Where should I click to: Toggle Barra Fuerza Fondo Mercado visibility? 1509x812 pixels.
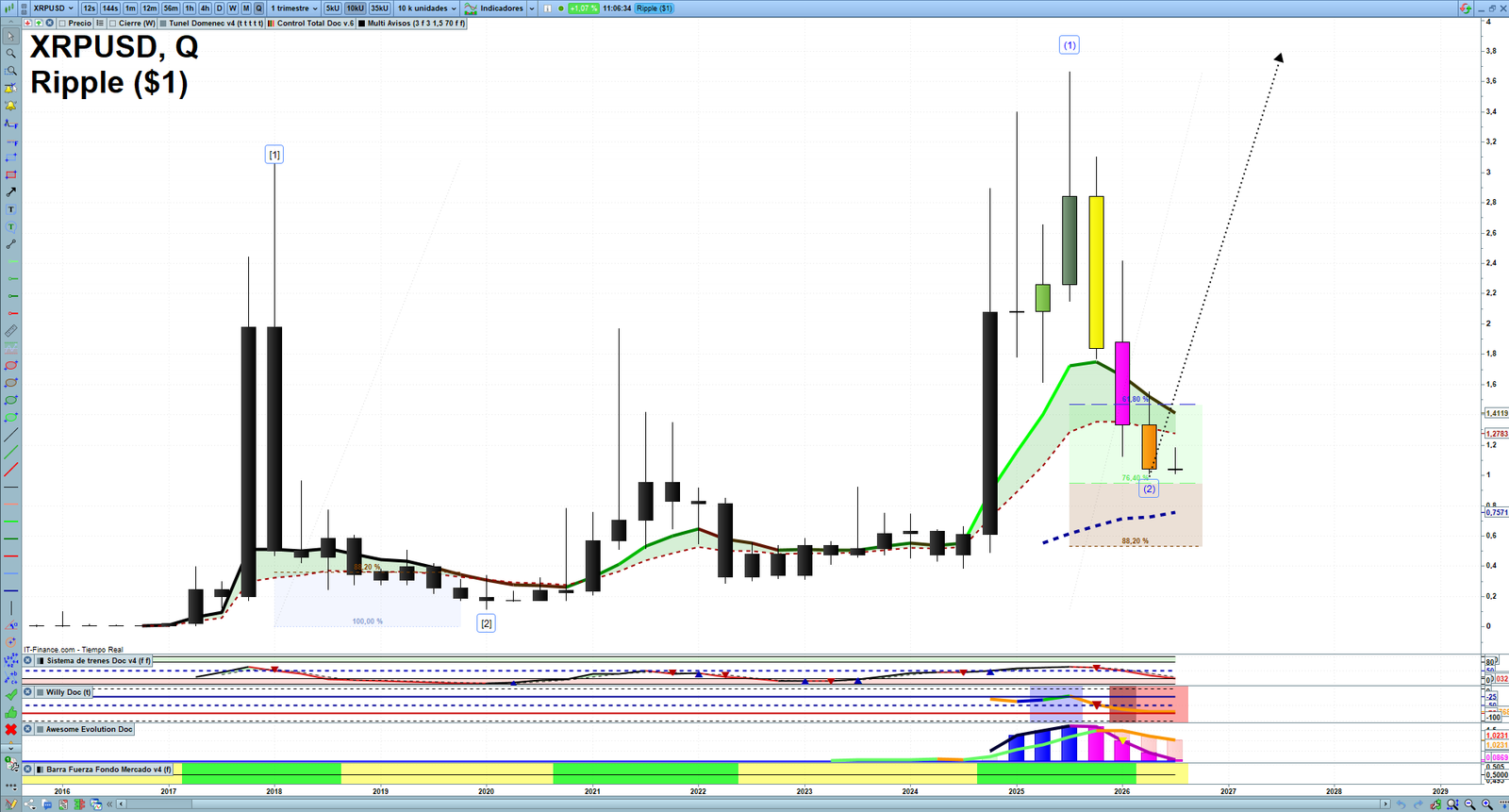41,770
